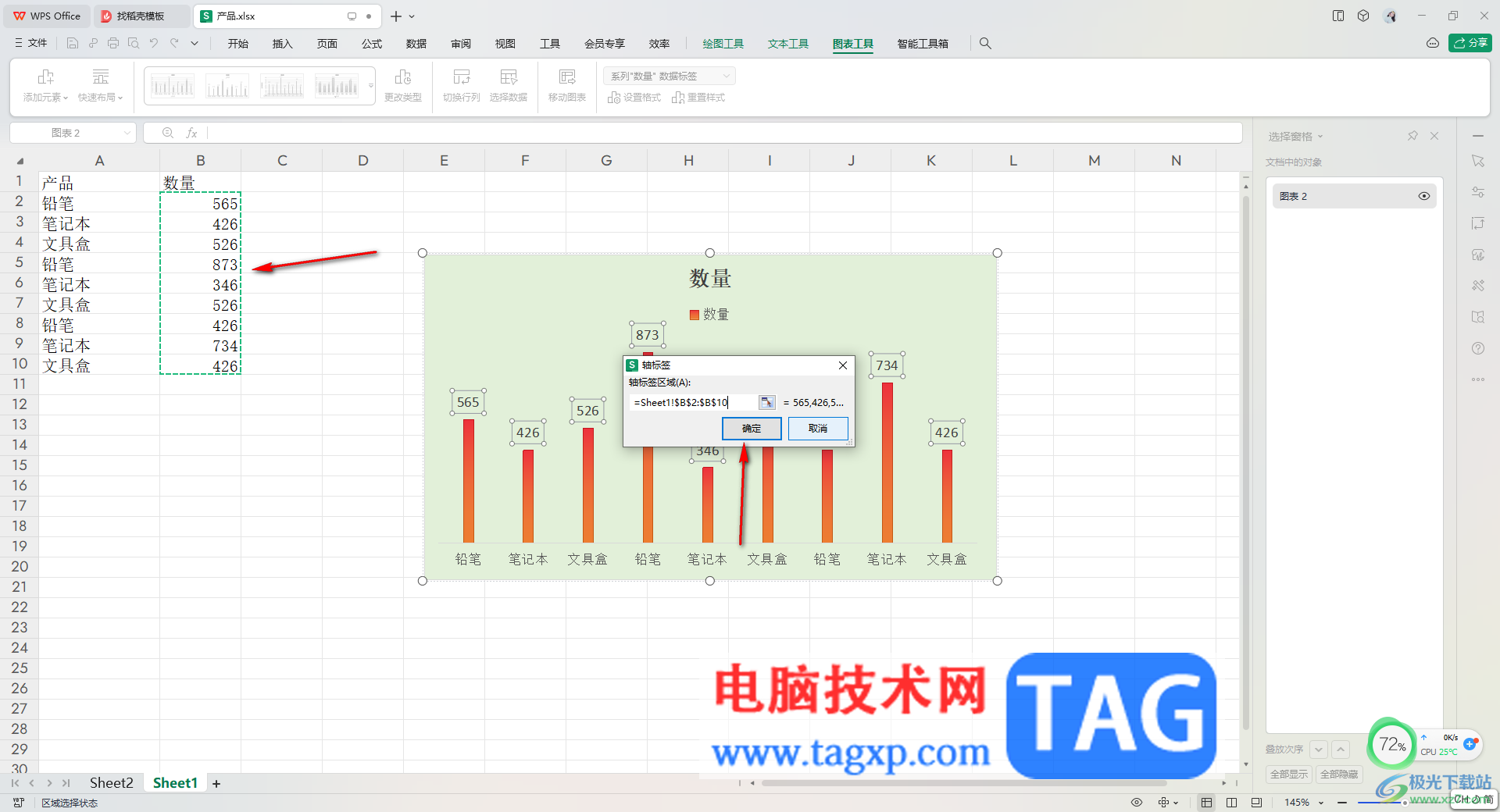Screen dimensions: 1500x812
Task: Toggle visibility eye for 图表 2
Action: [x=1424, y=196]
